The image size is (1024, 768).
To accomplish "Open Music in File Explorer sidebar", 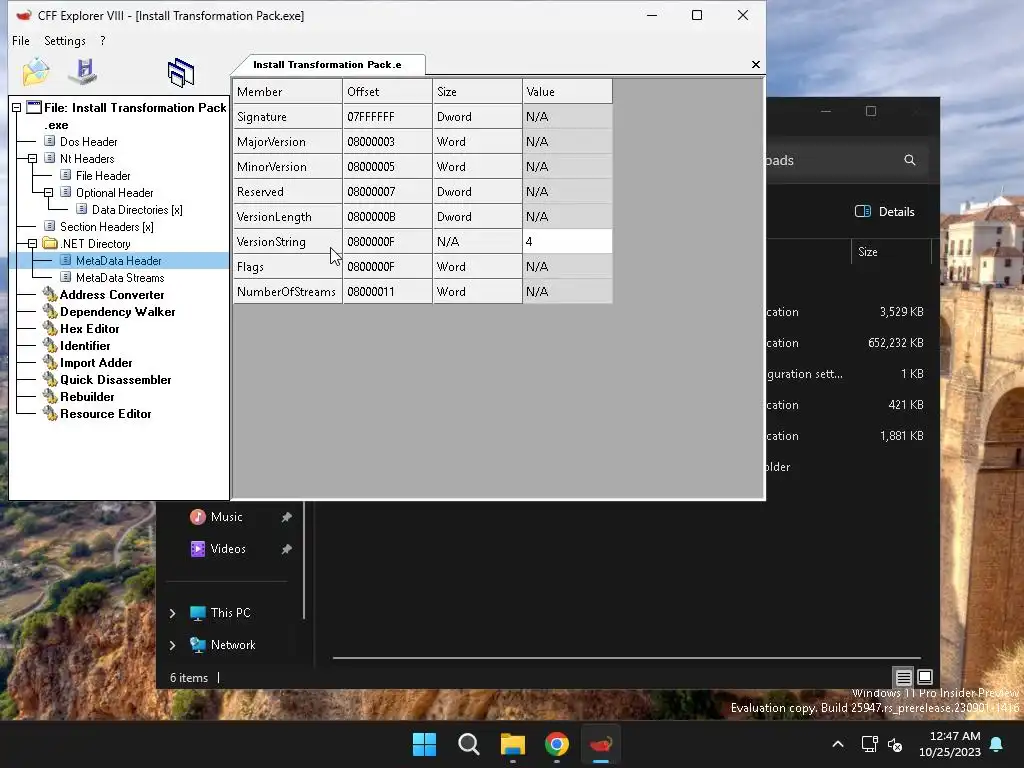I will pyautogui.click(x=226, y=517).
